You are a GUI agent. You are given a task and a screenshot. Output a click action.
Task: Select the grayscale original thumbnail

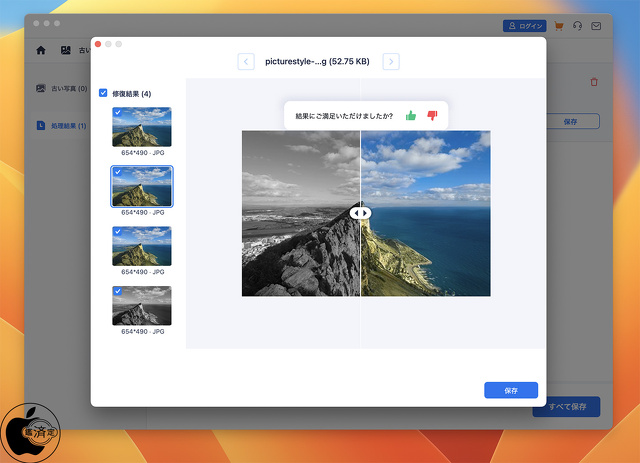click(142, 306)
